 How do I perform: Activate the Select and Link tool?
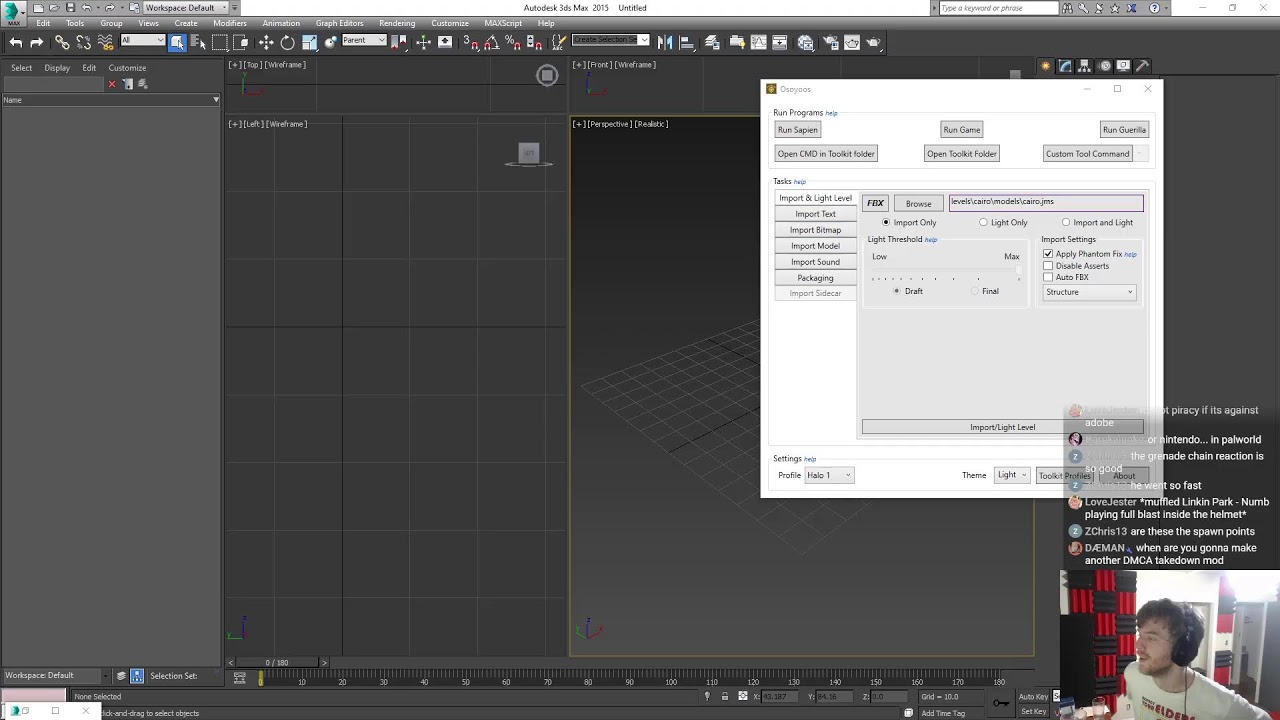click(x=62, y=42)
